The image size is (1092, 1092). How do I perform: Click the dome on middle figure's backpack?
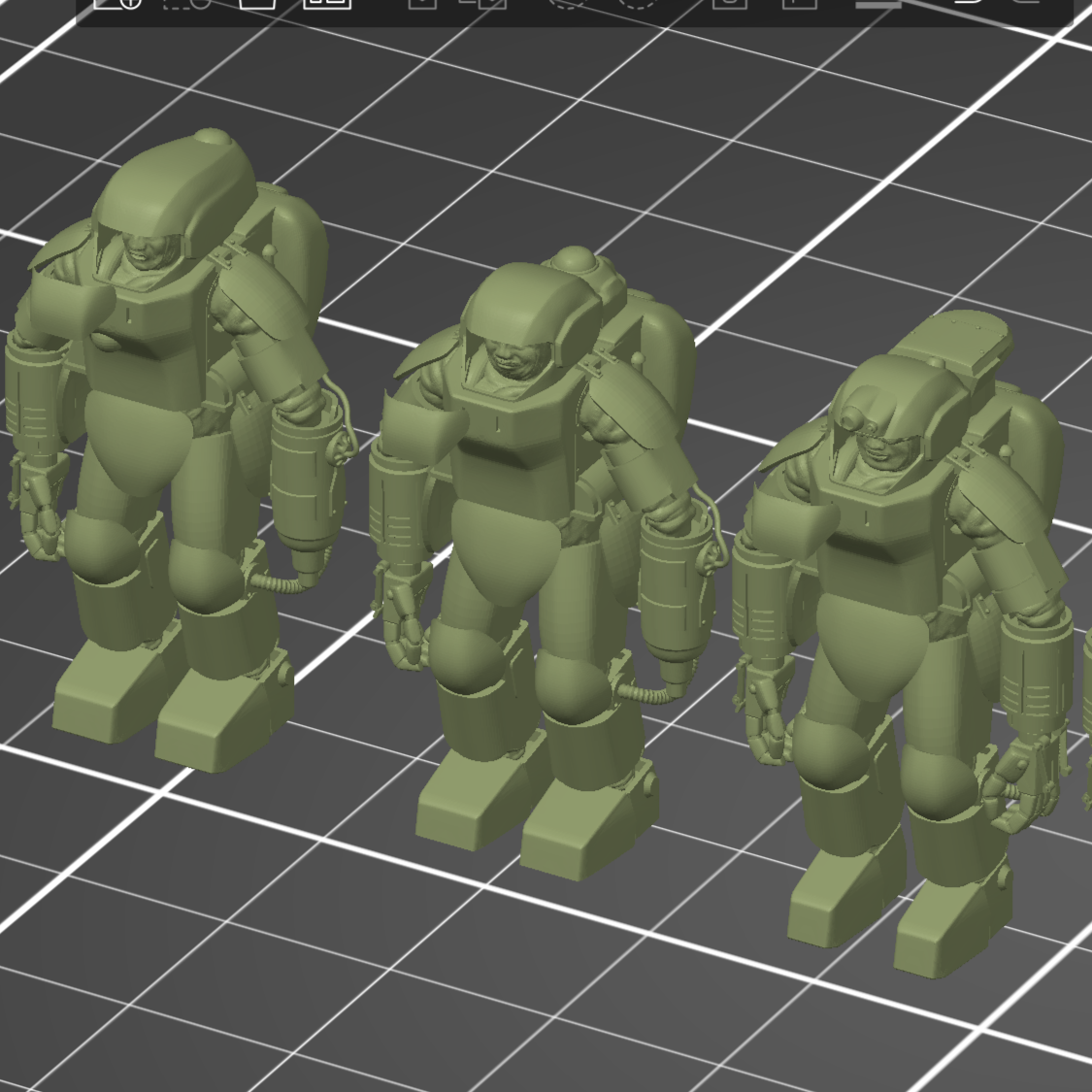click(x=575, y=262)
